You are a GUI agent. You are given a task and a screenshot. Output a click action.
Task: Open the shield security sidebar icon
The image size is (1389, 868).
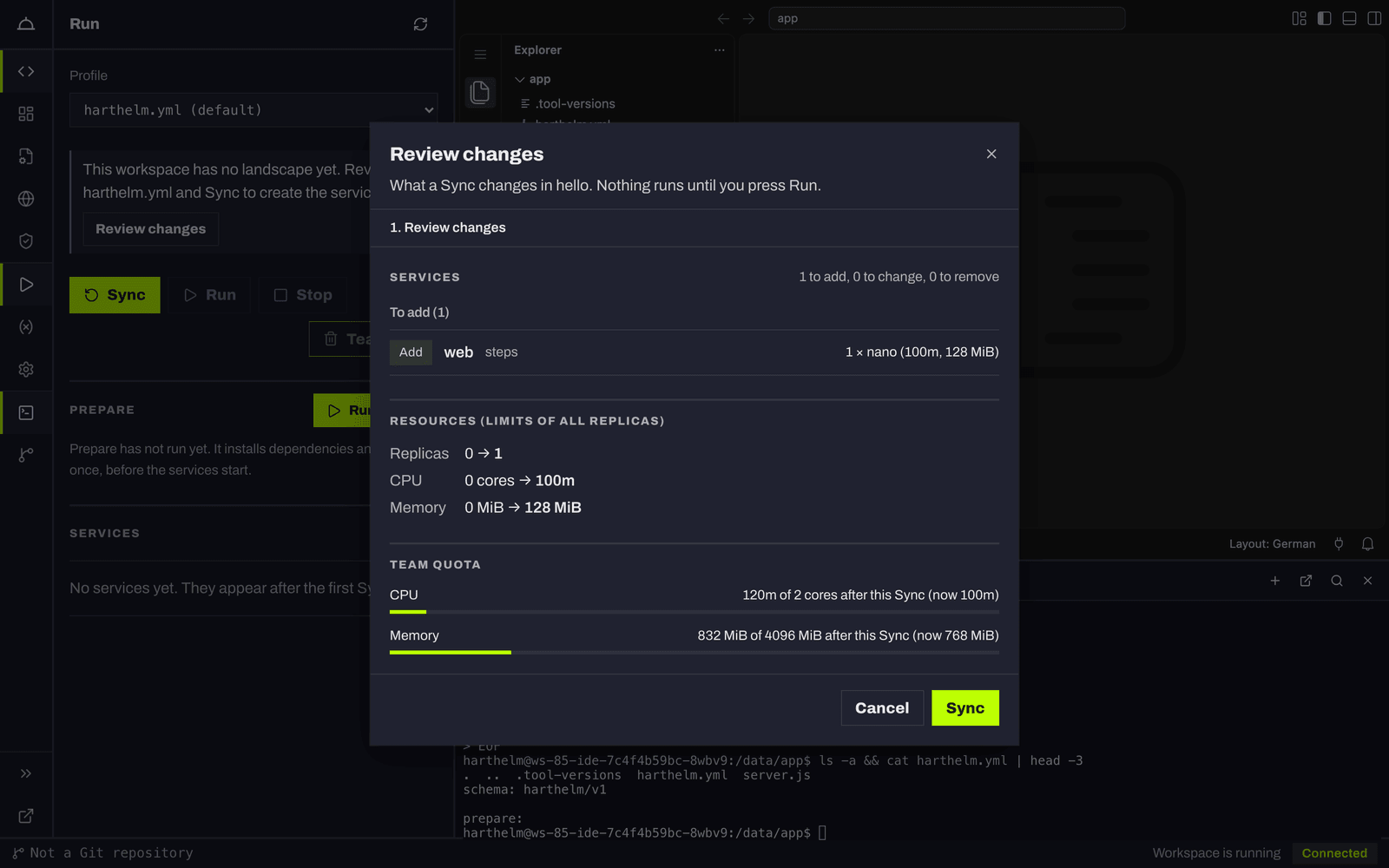coord(26,241)
